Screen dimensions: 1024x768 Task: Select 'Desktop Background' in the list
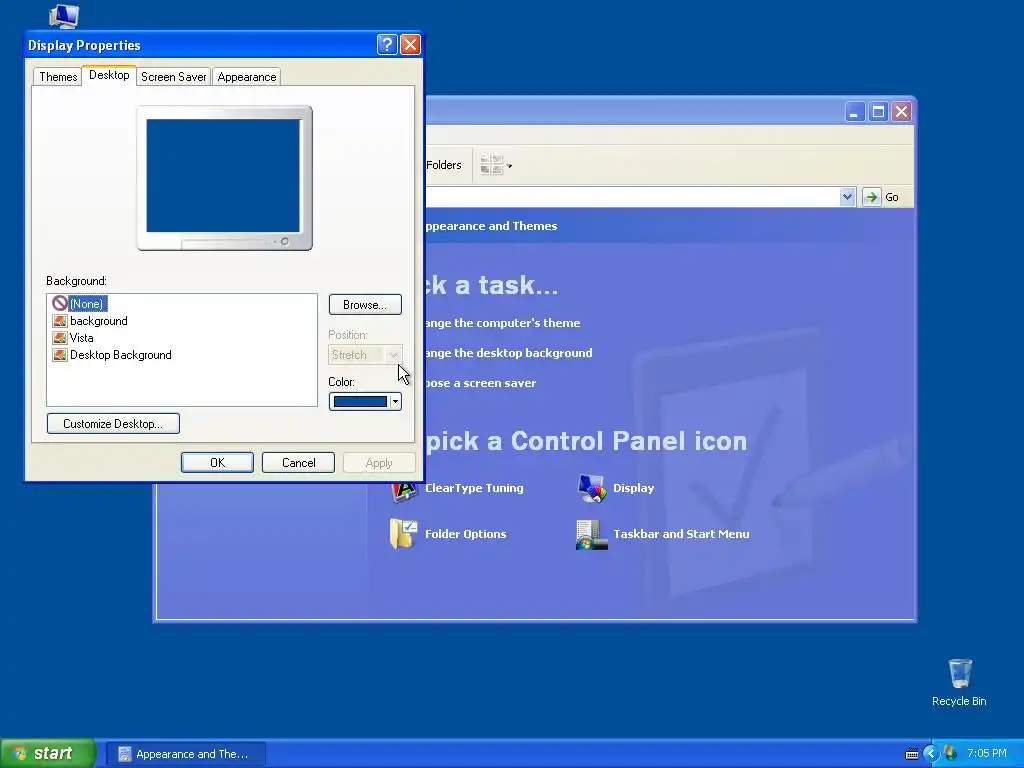pyautogui.click(x=121, y=355)
